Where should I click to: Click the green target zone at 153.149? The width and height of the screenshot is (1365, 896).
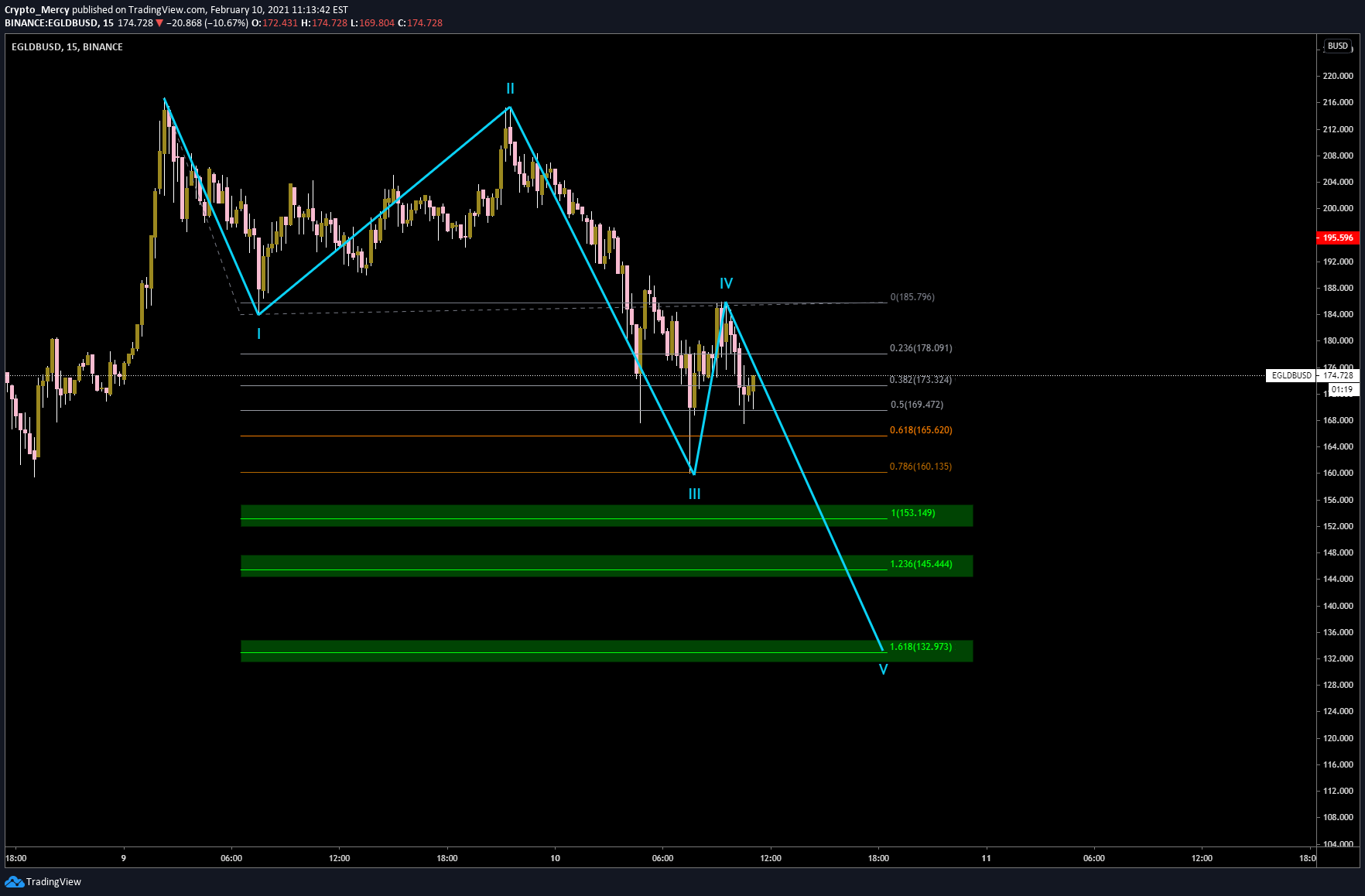tap(607, 515)
